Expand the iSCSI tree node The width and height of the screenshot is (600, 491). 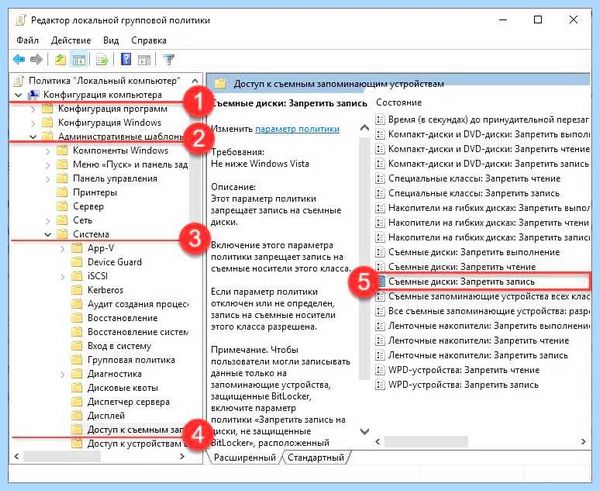(x=62, y=276)
